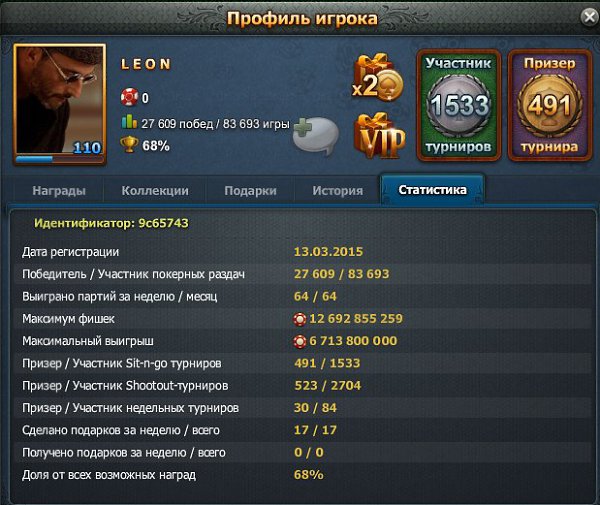Switch to the Награды tab

pyautogui.click(x=59, y=191)
